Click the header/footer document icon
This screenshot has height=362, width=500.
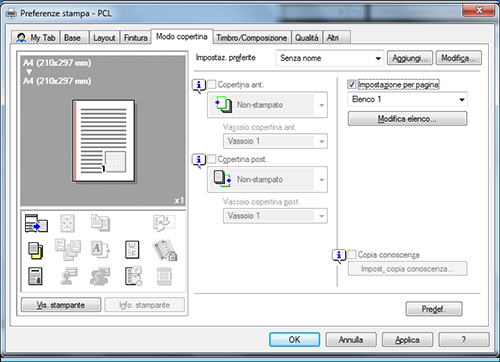[x=35, y=276]
